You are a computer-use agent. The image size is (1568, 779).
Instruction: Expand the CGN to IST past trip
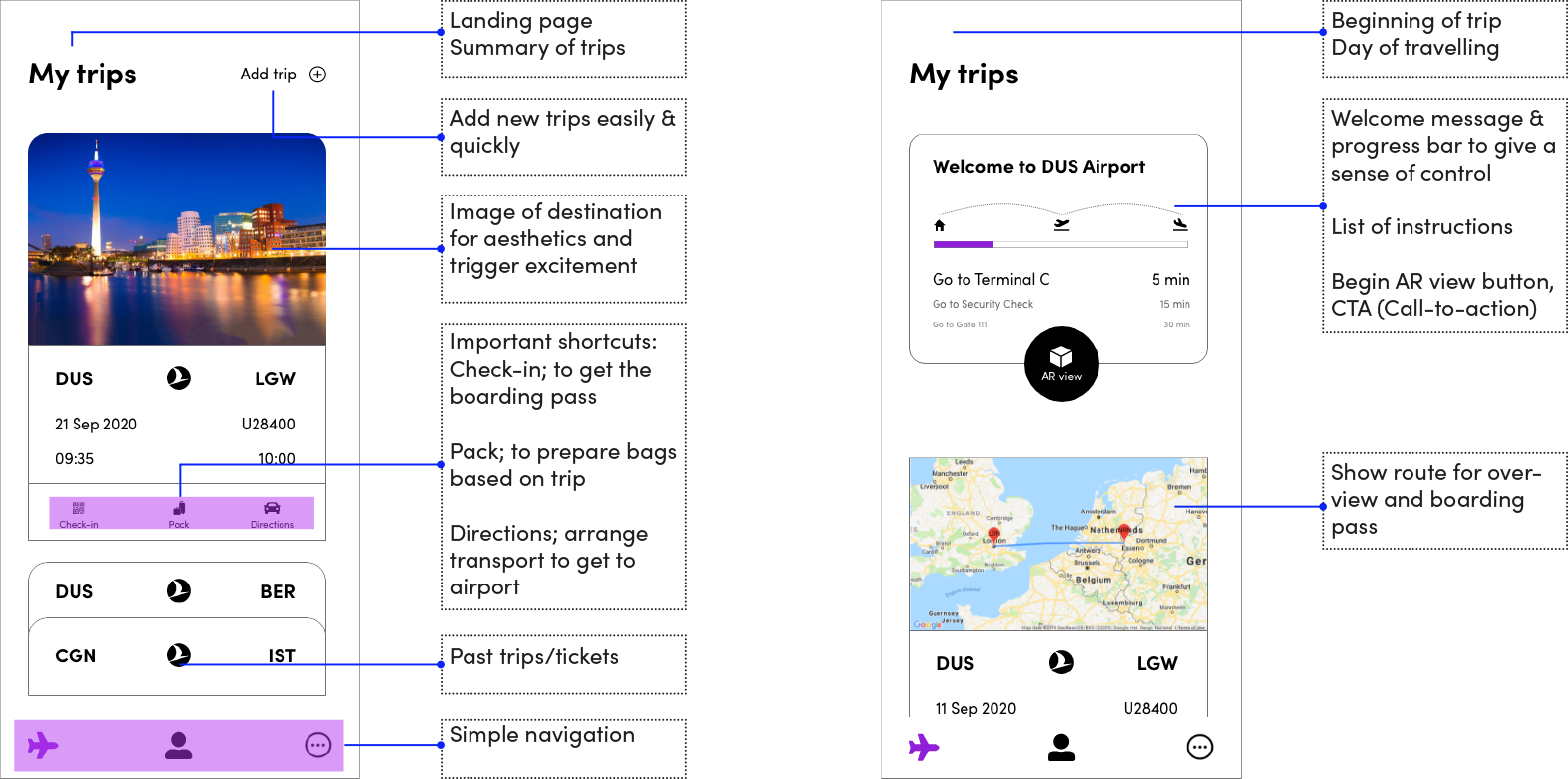pos(176,656)
